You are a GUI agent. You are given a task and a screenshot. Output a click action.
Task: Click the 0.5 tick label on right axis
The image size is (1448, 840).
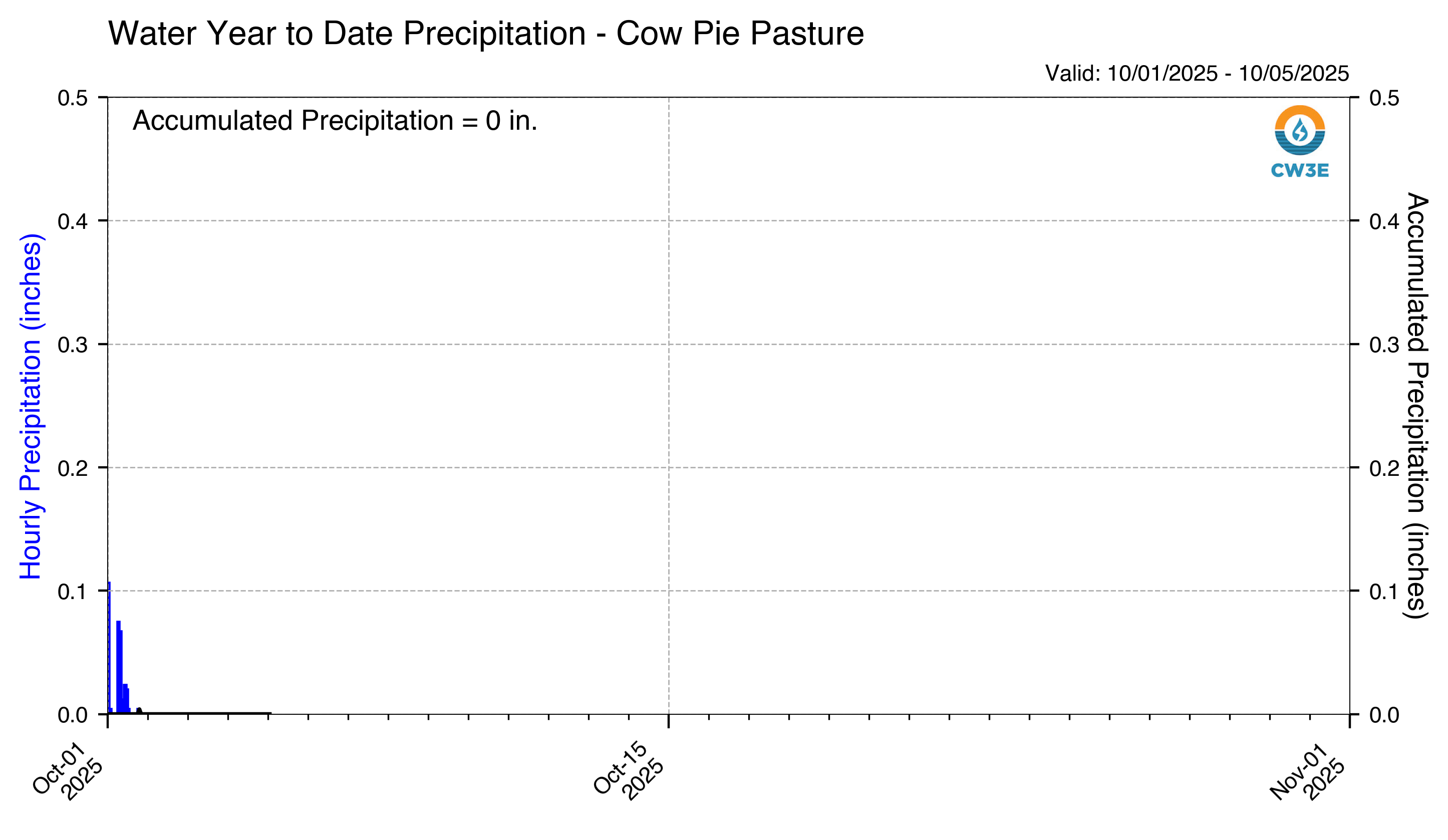(x=1384, y=98)
